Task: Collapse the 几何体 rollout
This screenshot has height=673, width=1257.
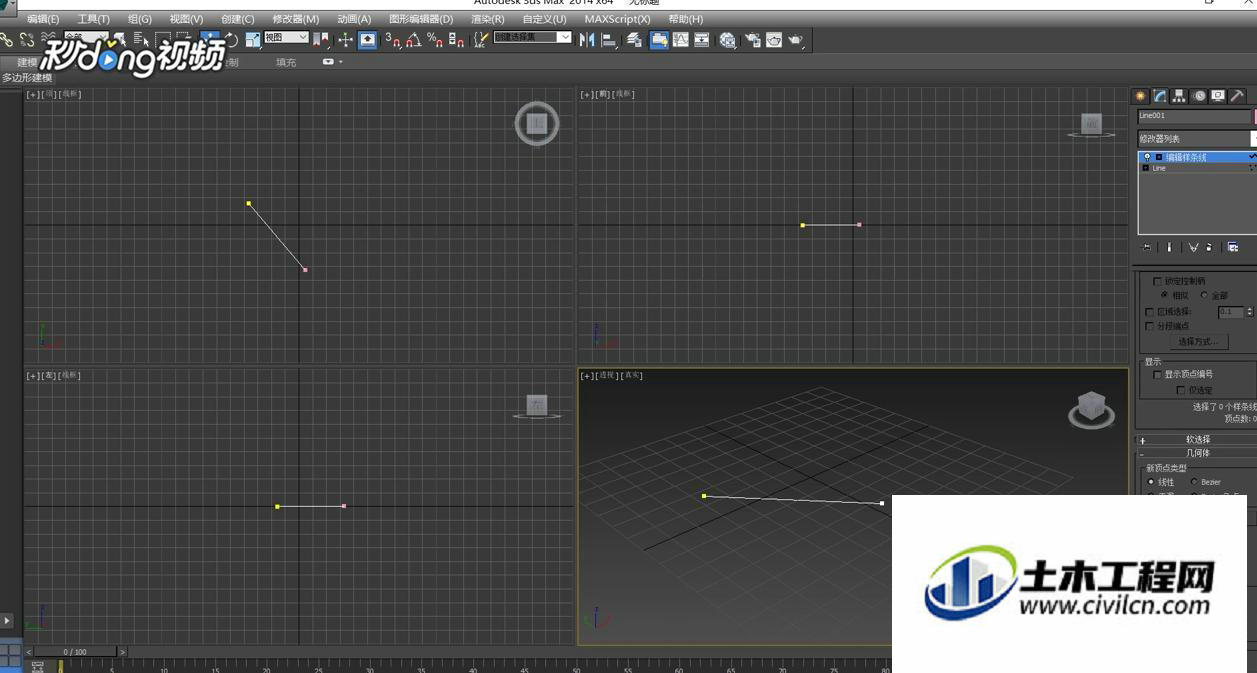Action: [x=1197, y=453]
